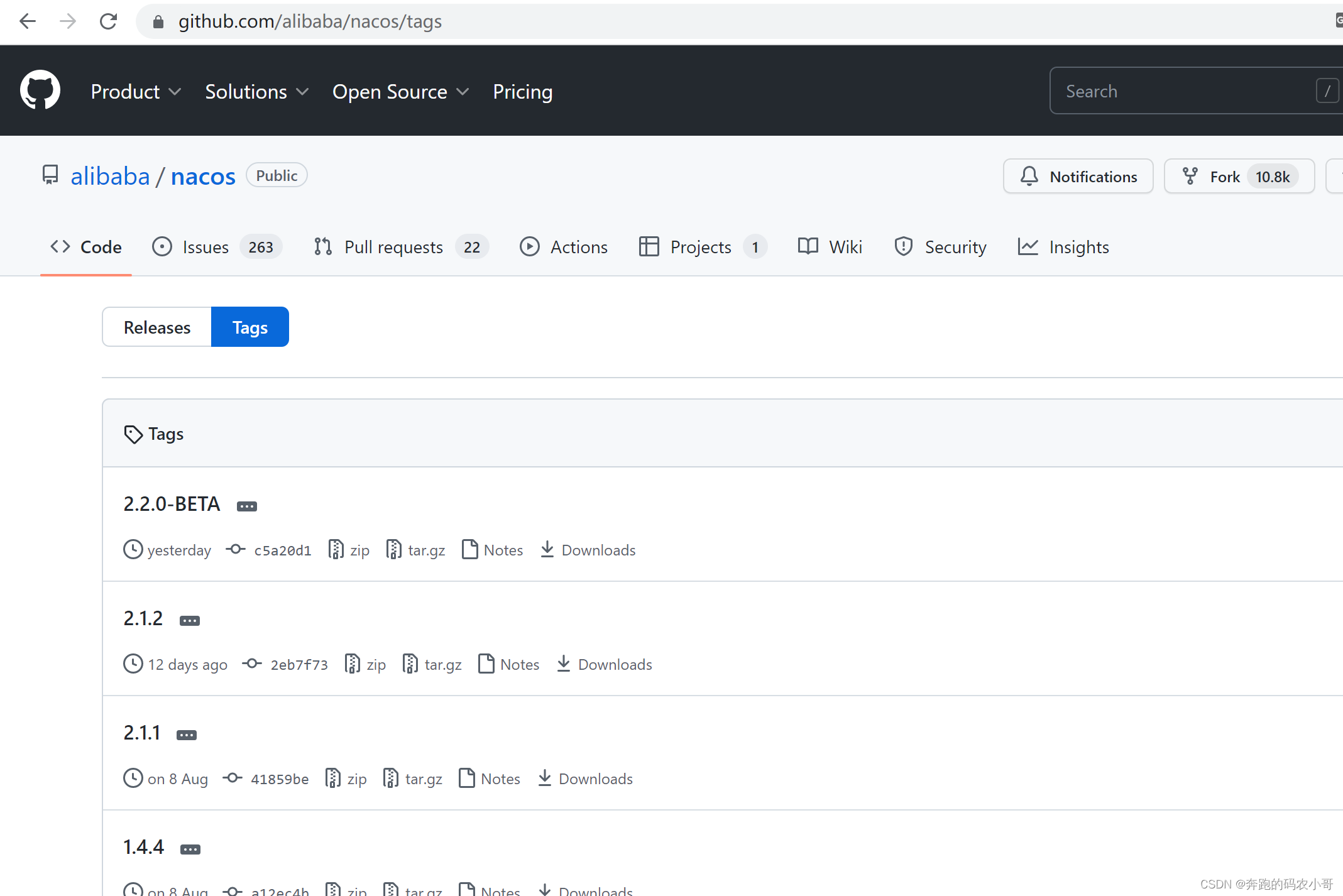Screen dimensions: 1343x896
Task: Show hidden details for tag 1.4.4
Action: tap(190, 849)
